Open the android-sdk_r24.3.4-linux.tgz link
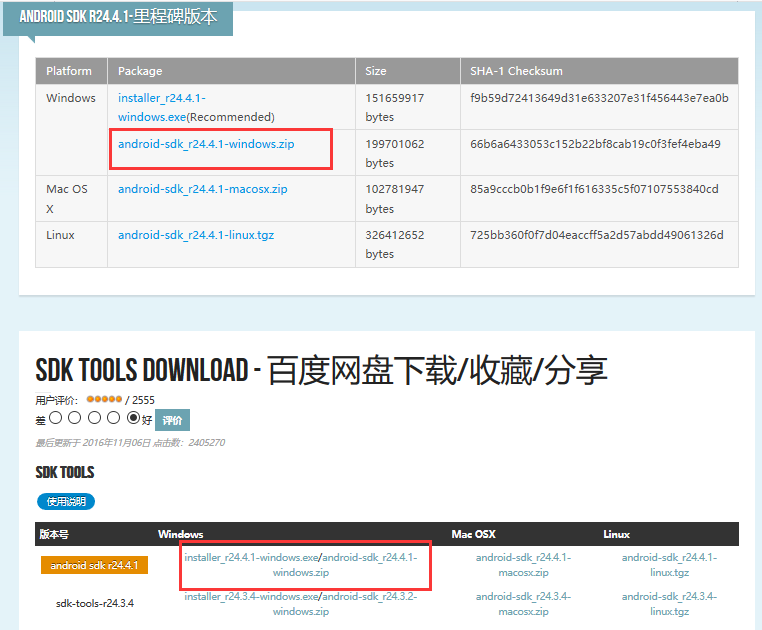The height and width of the screenshot is (630, 762). point(669,604)
